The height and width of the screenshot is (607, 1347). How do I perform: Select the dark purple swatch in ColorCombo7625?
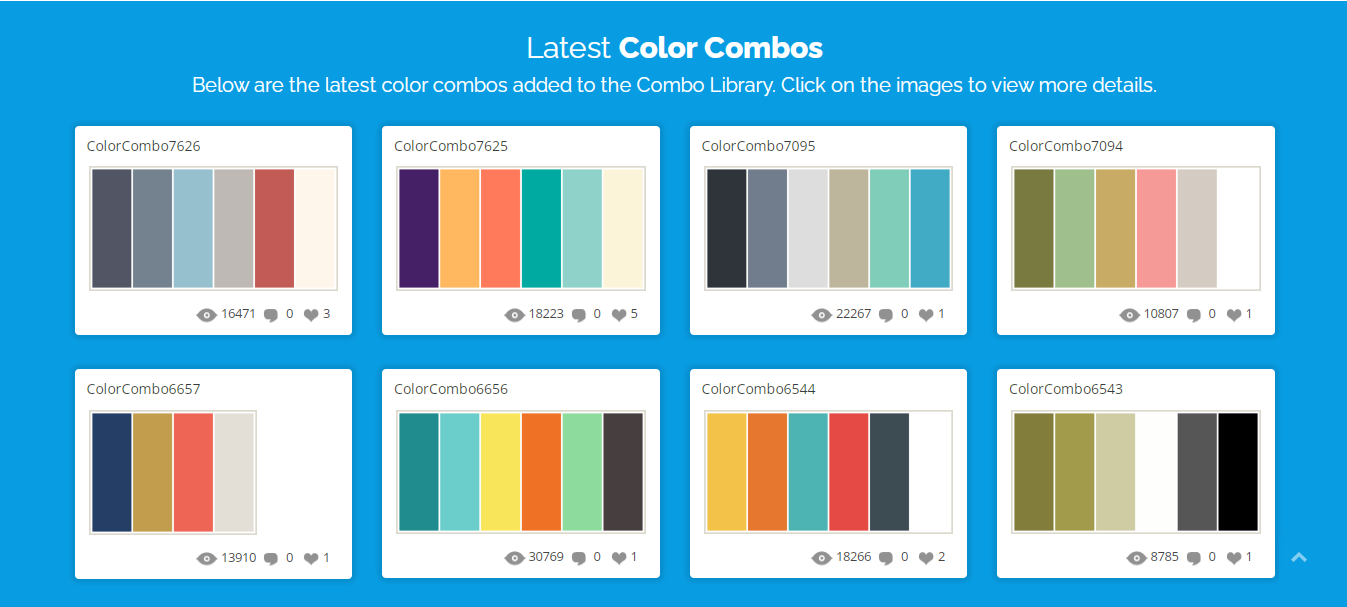419,229
